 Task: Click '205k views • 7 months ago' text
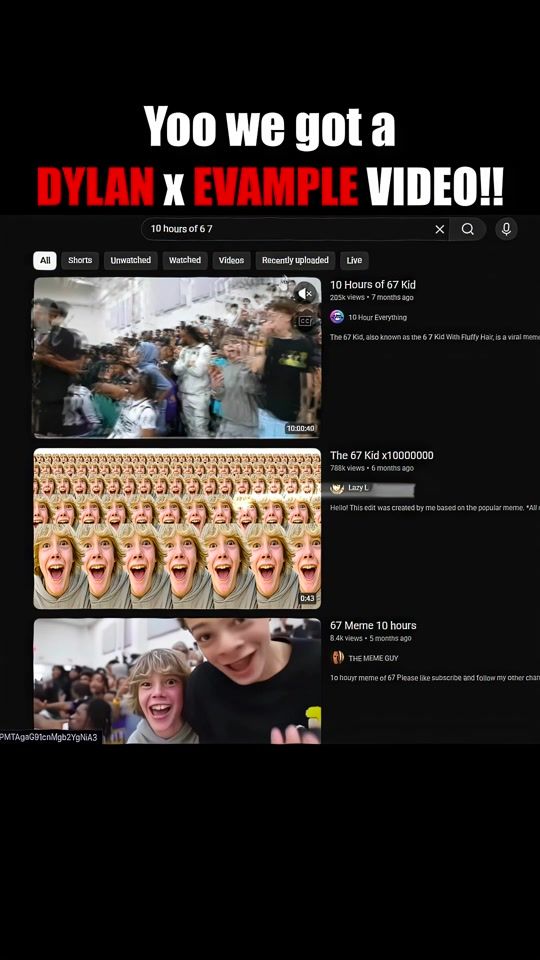(372, 298)
